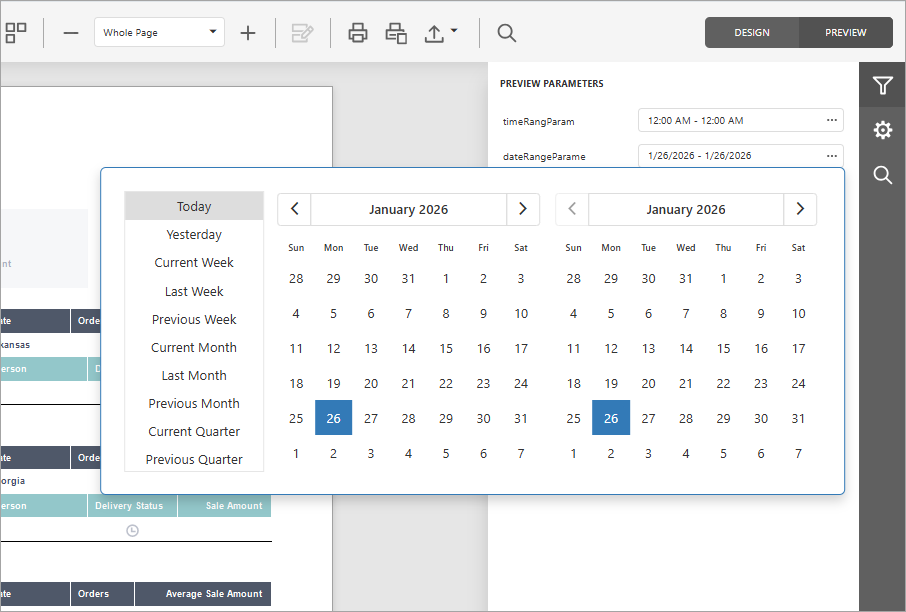Go to next month in right calendar
The image size is (906, 612).
point(800,209)
